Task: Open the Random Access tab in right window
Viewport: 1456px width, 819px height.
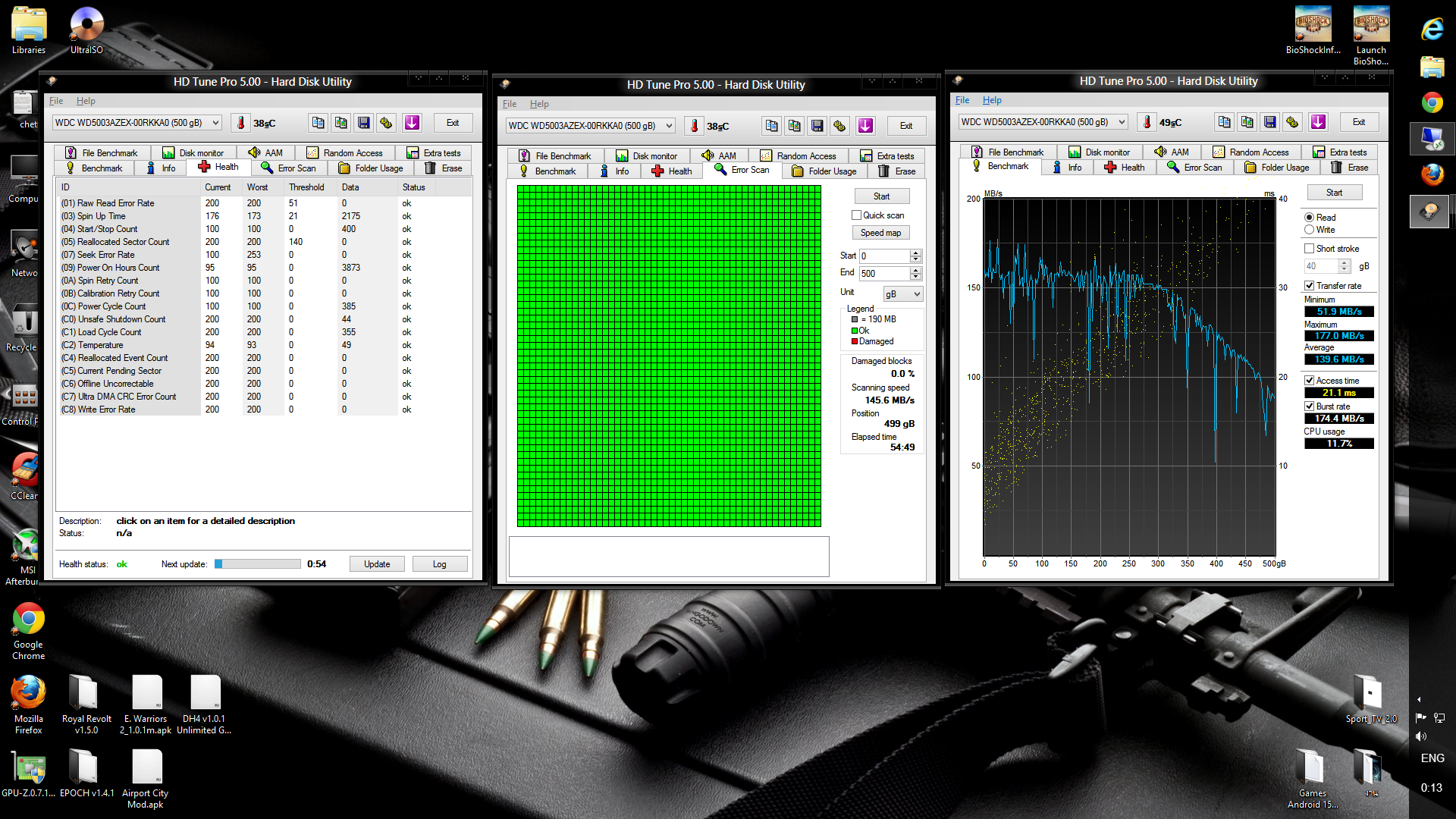Action: pyautogui.click(x=1250, y=152)
